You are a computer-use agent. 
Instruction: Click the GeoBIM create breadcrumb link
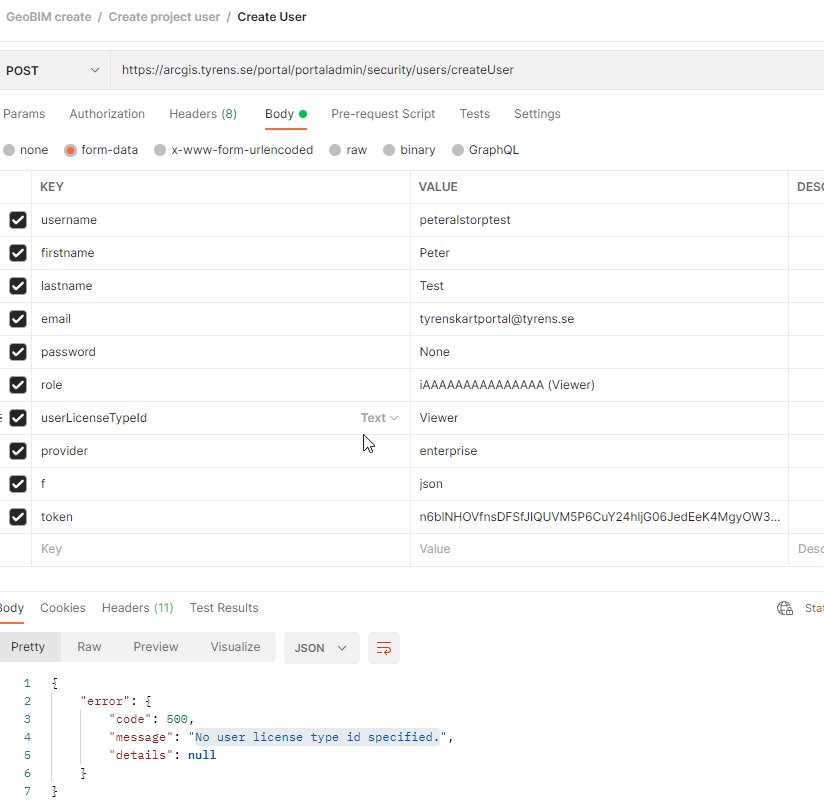(x=48, y=16)
